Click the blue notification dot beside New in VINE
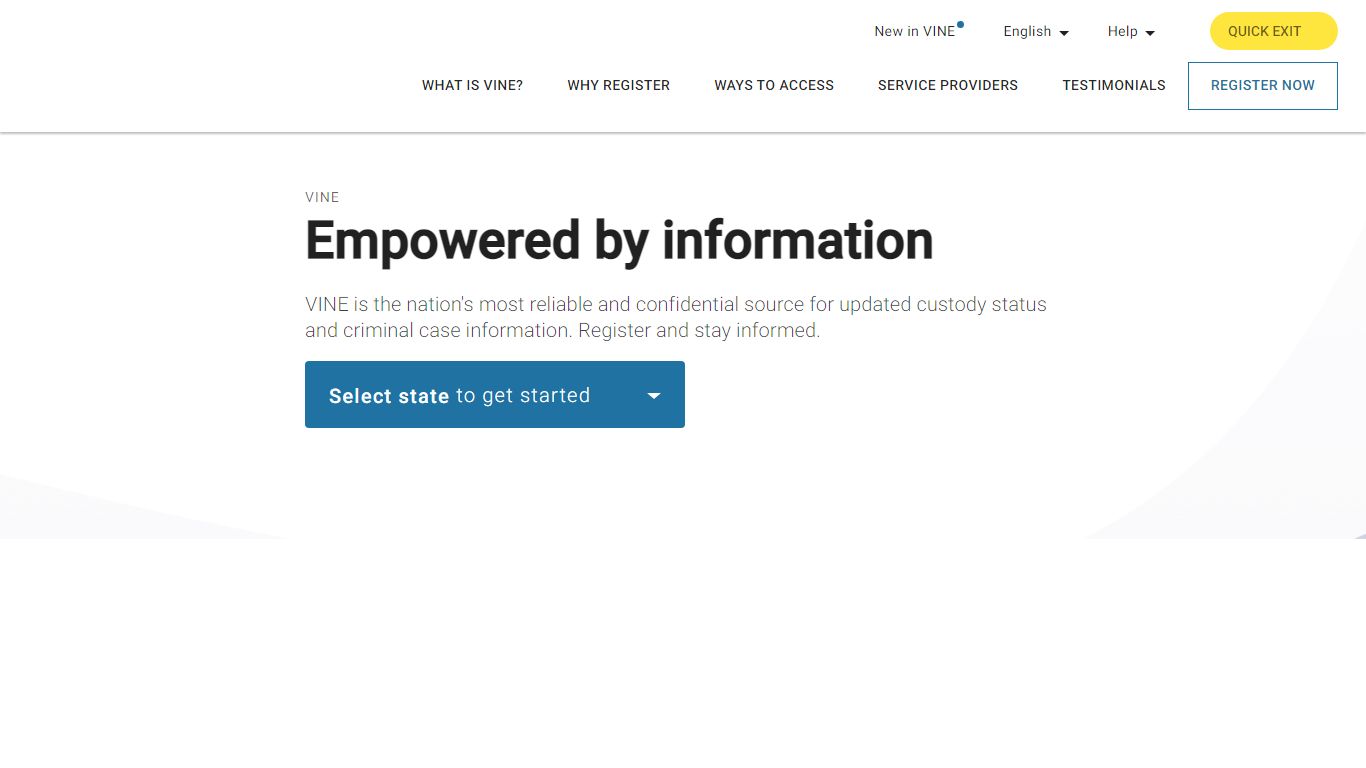The height and width of the screenshot is (768, 1366). point(960,24)
